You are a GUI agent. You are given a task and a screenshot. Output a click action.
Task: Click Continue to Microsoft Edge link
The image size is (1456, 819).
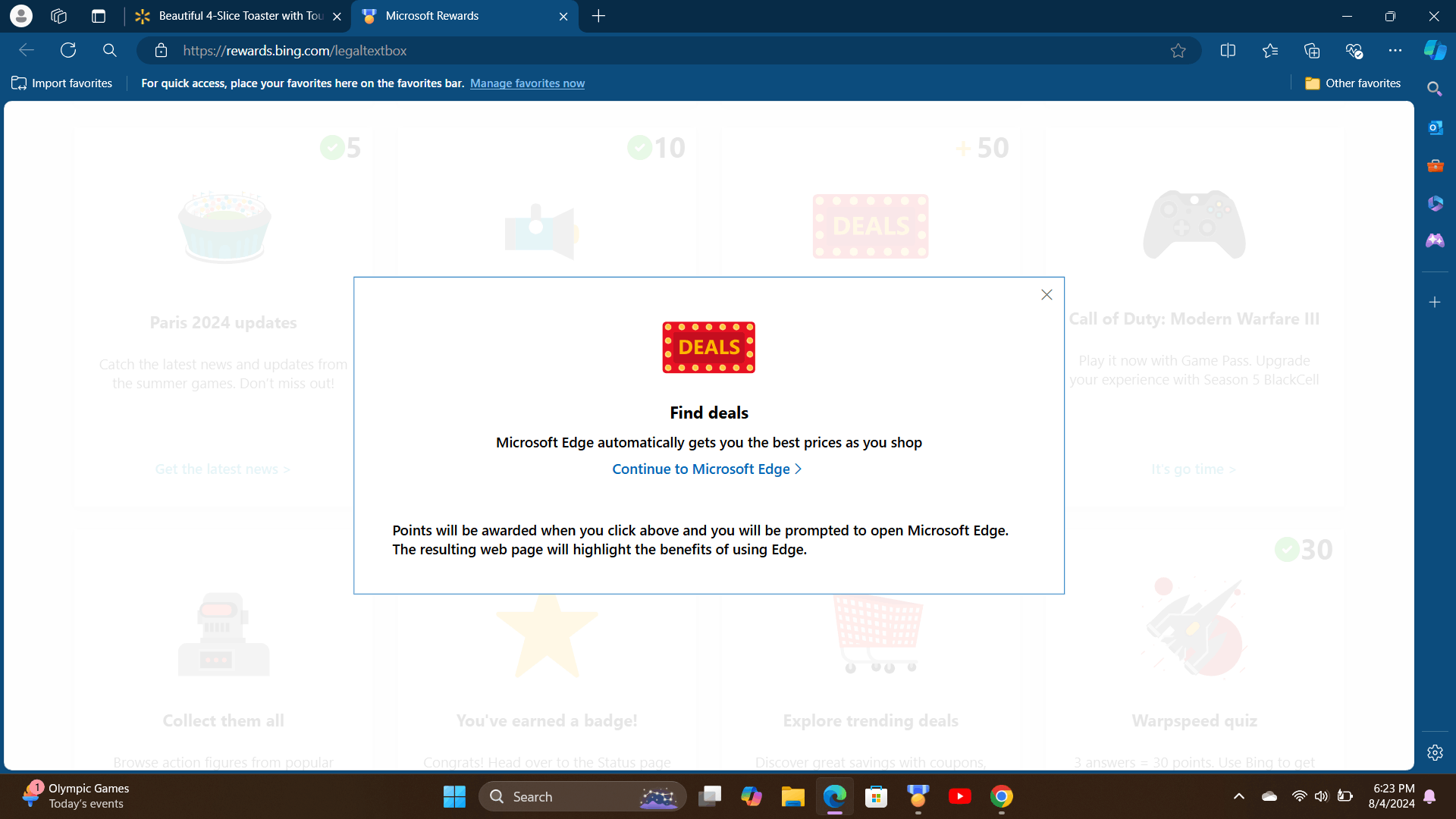point(707,469)
